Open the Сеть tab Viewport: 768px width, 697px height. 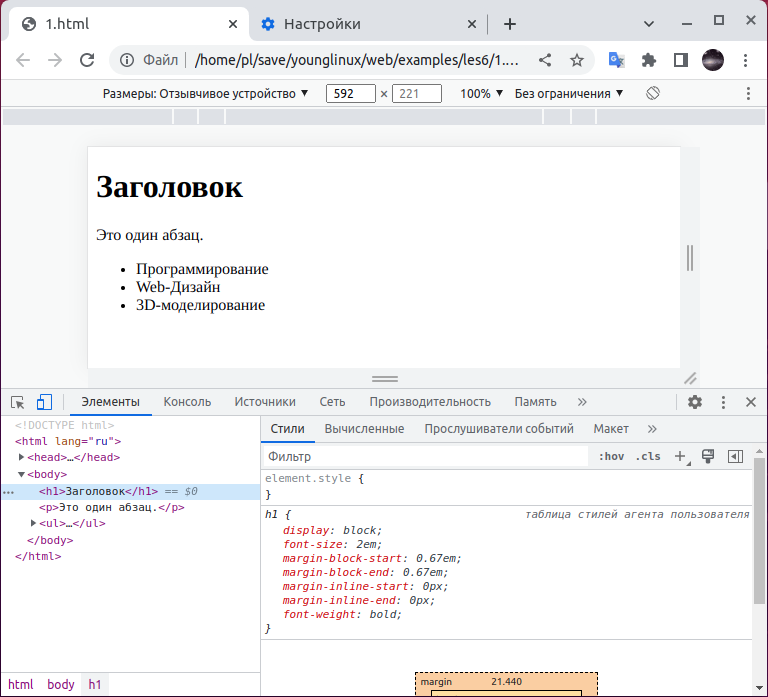(x=332, y=402)
